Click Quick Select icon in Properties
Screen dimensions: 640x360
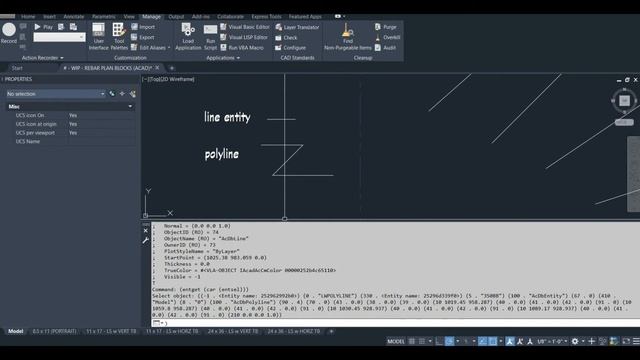point(133,94)
